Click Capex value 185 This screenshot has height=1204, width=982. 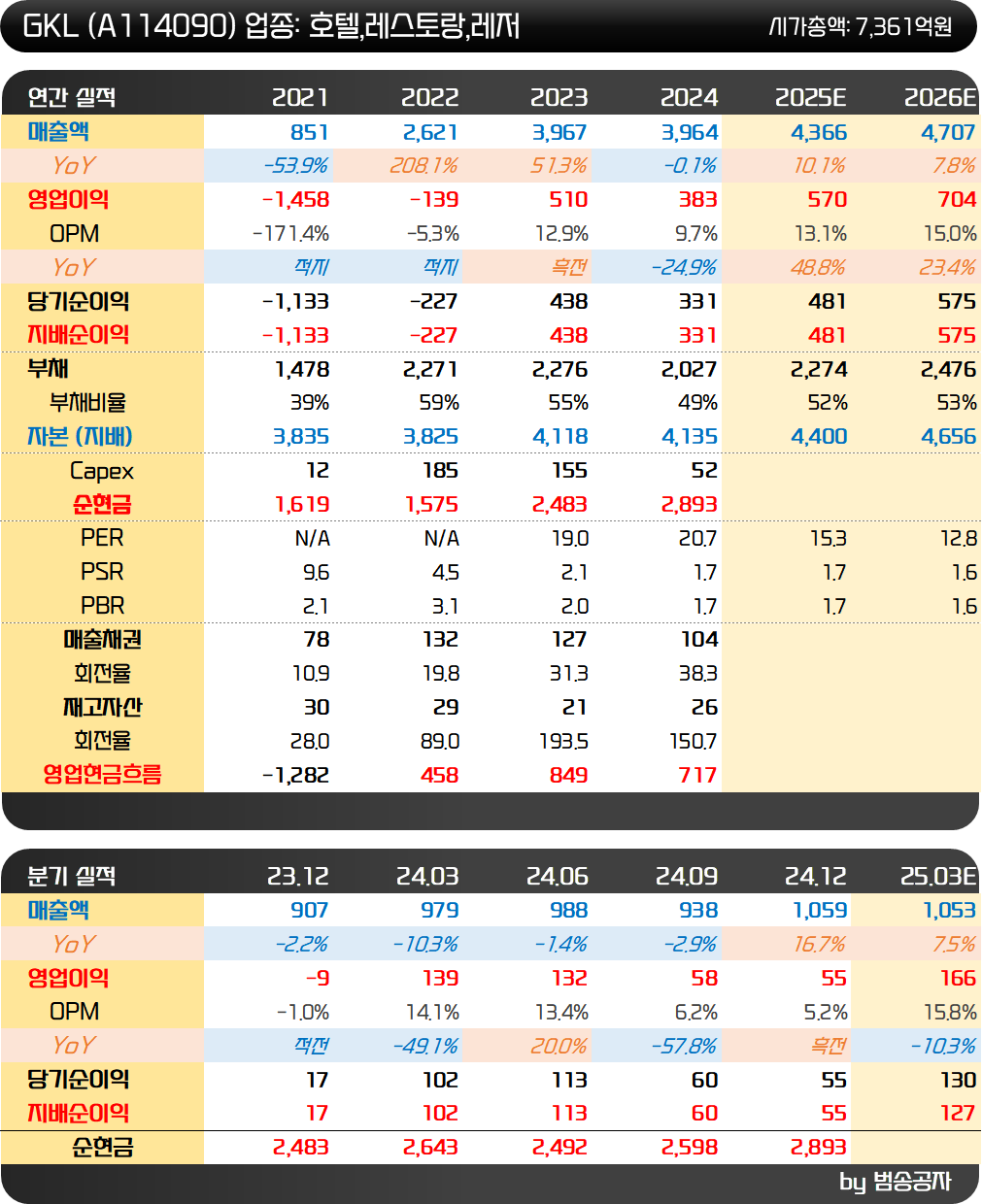pyautogui.click(x=440, y=471)
